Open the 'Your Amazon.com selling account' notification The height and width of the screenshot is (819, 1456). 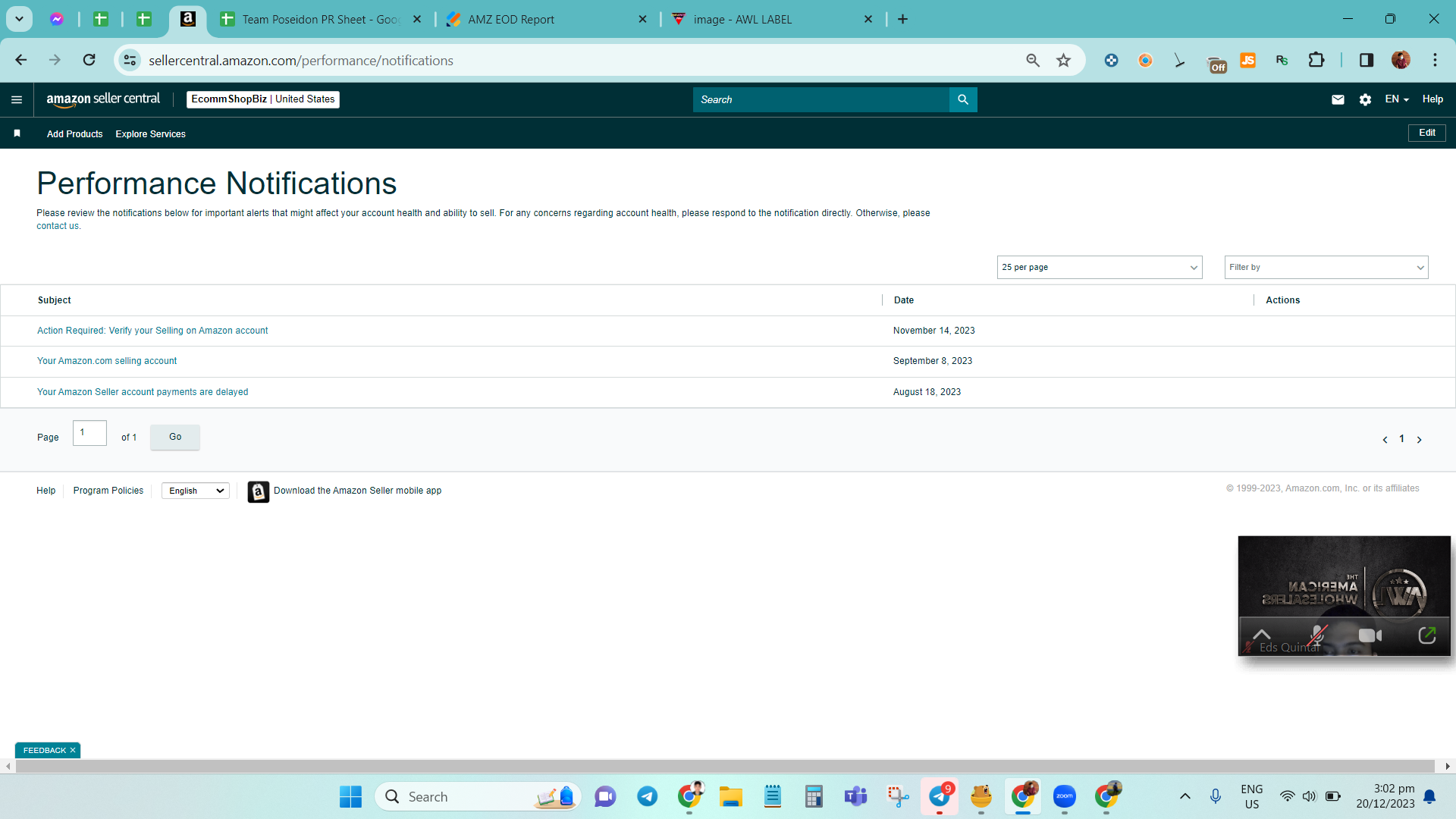107,361
